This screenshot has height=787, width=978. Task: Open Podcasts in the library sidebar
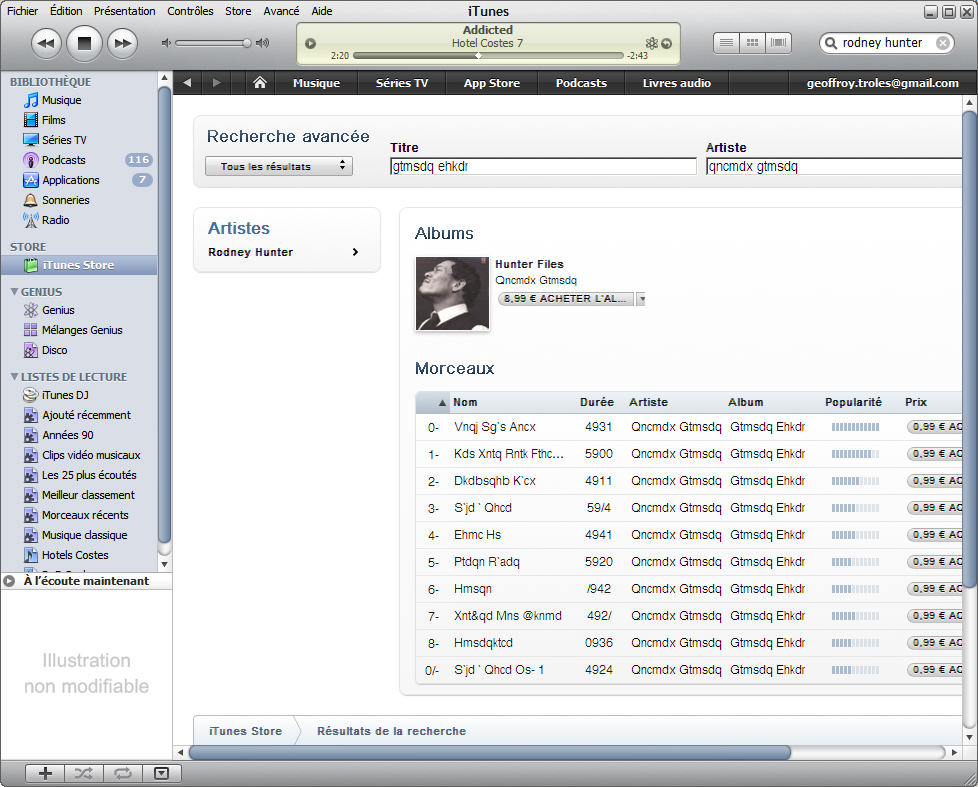pyautogui.click(x=63, y=160)
